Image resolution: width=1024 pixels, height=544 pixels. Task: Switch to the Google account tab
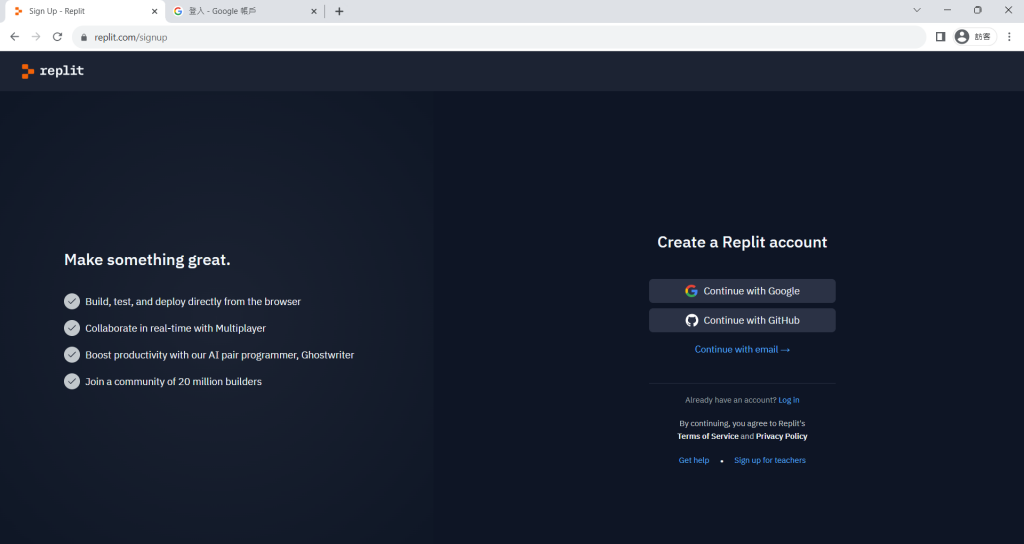[244, 11]
